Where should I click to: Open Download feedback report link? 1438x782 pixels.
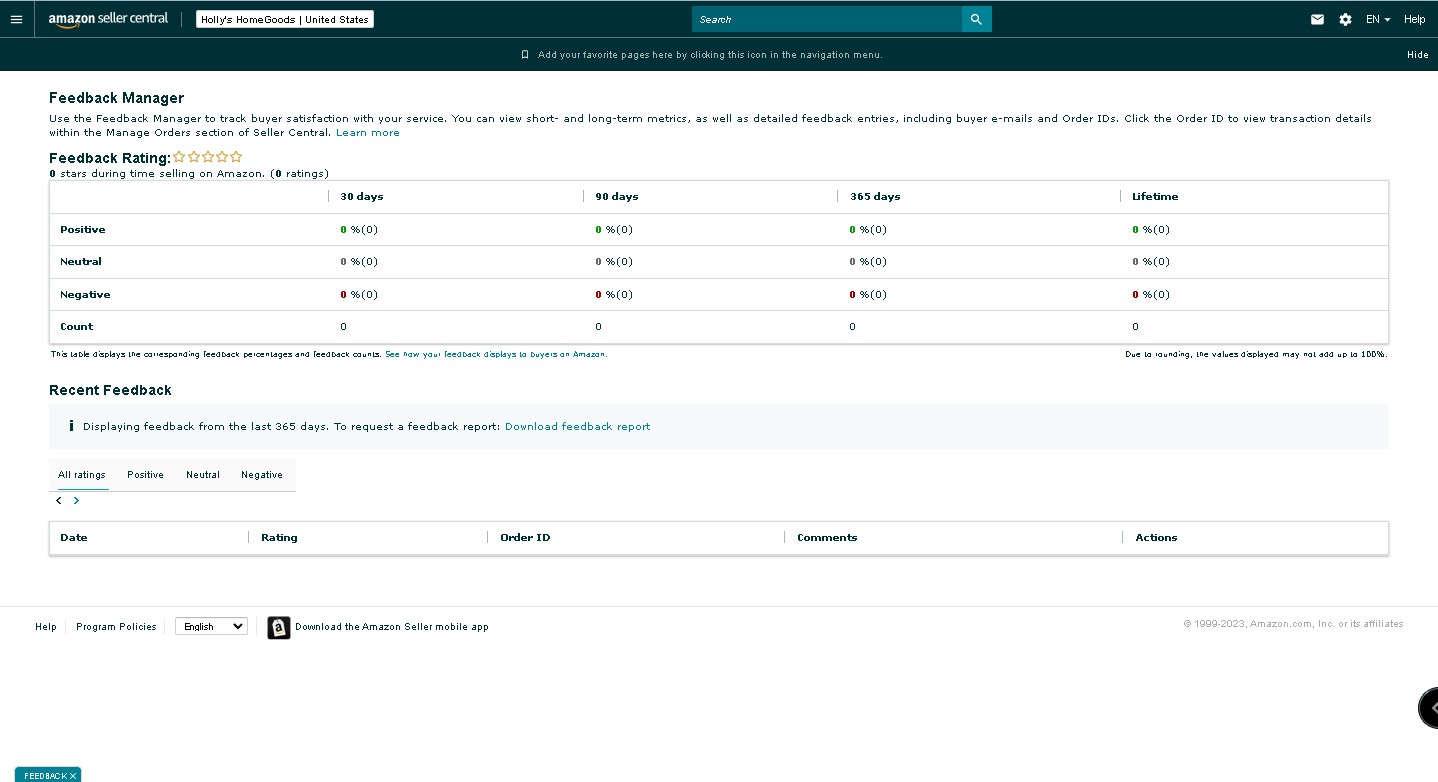[x=577, y=426]
